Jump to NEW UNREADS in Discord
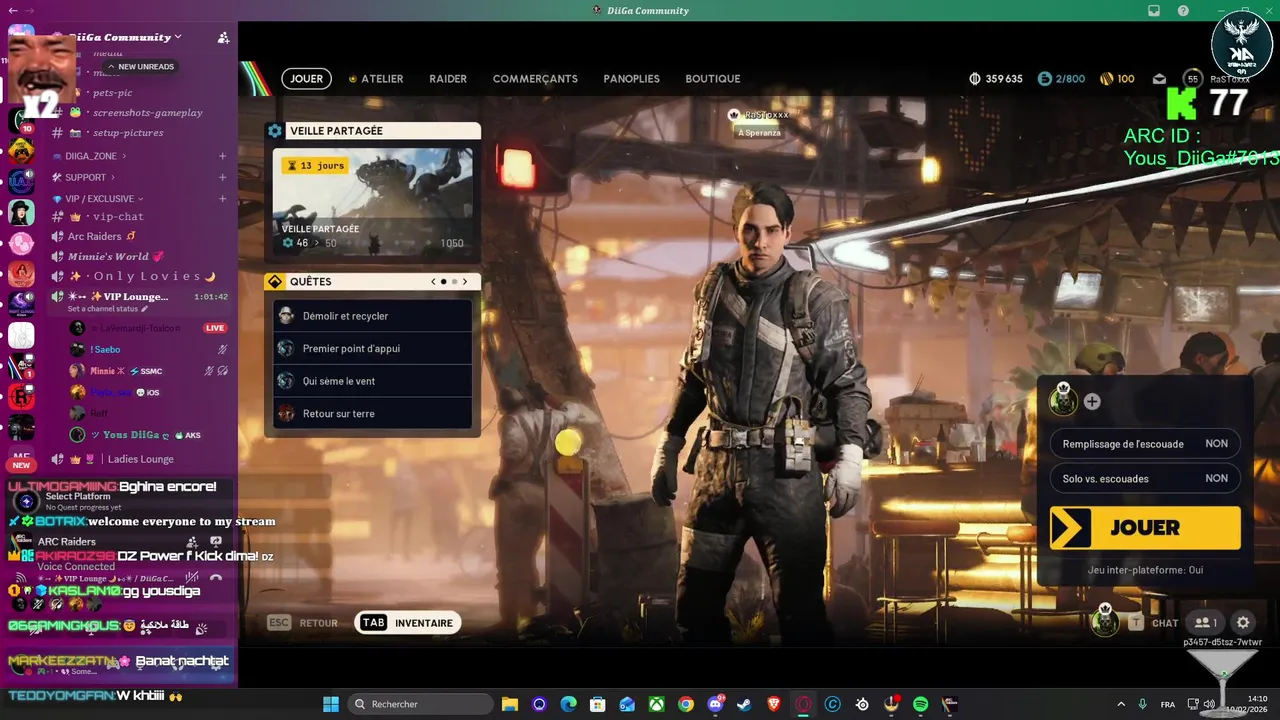The height and width of the screenshot is (720, 1280). point(140,67)
